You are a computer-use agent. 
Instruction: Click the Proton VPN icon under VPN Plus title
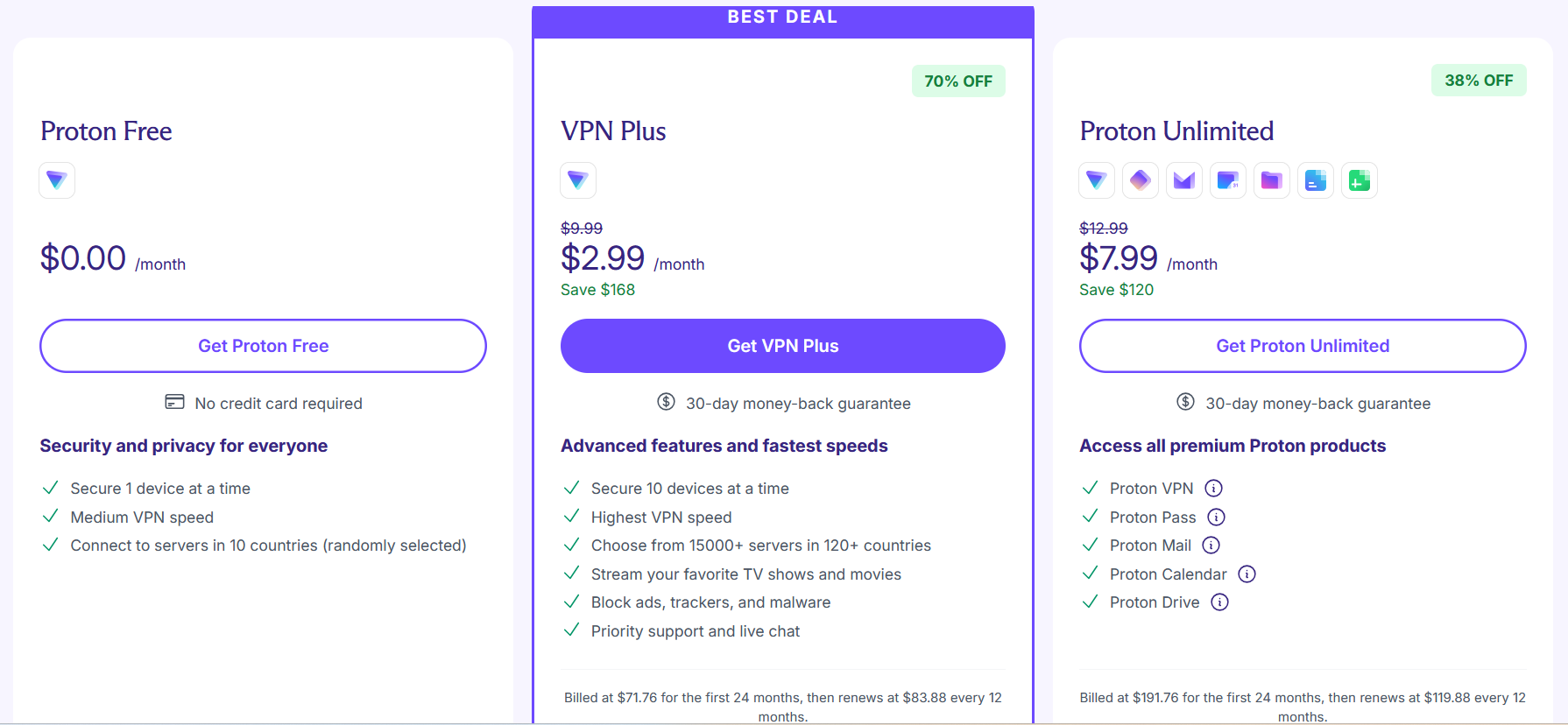578,180
